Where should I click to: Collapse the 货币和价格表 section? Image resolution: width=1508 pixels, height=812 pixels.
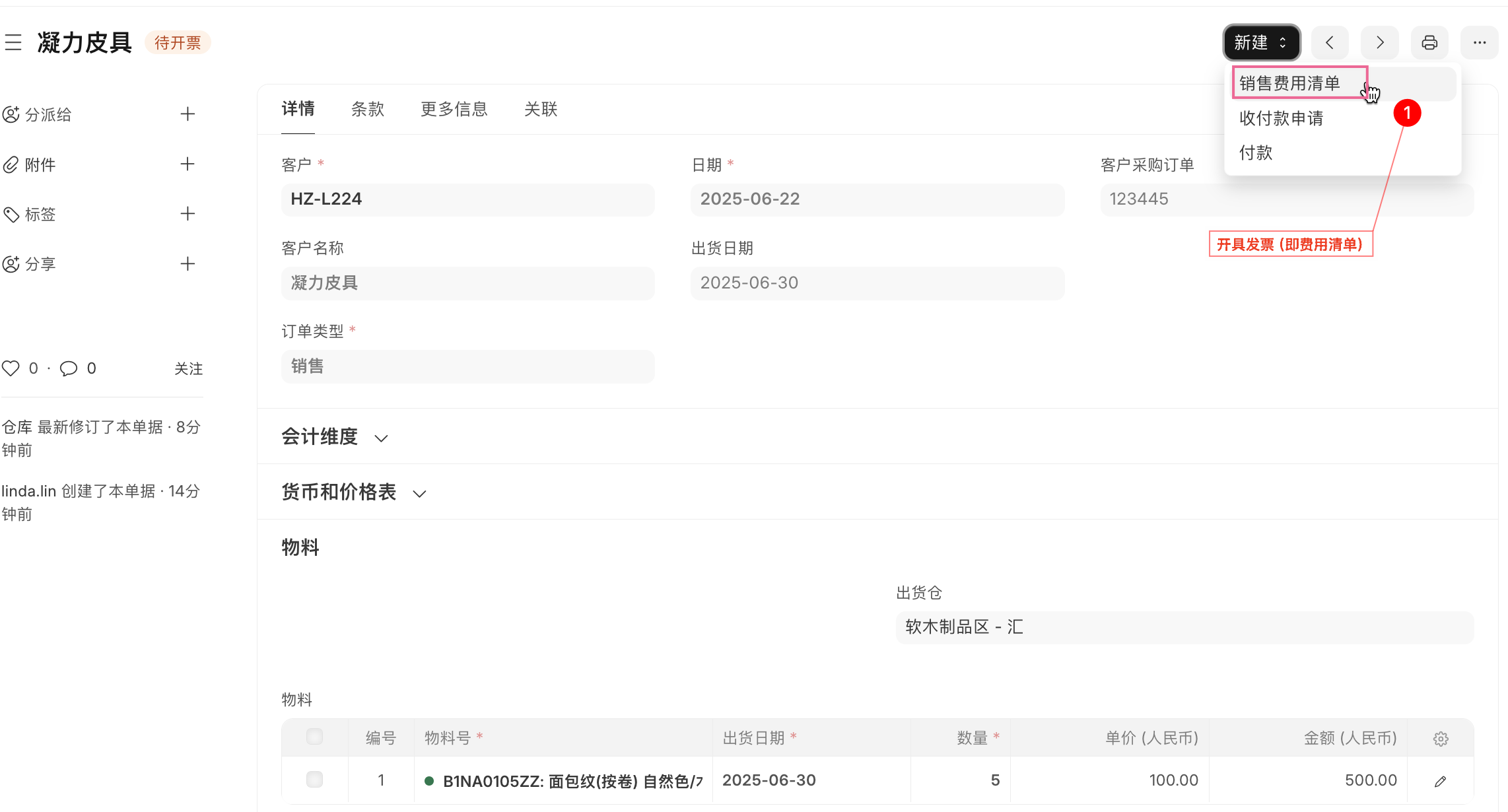(x=419, y=493)
